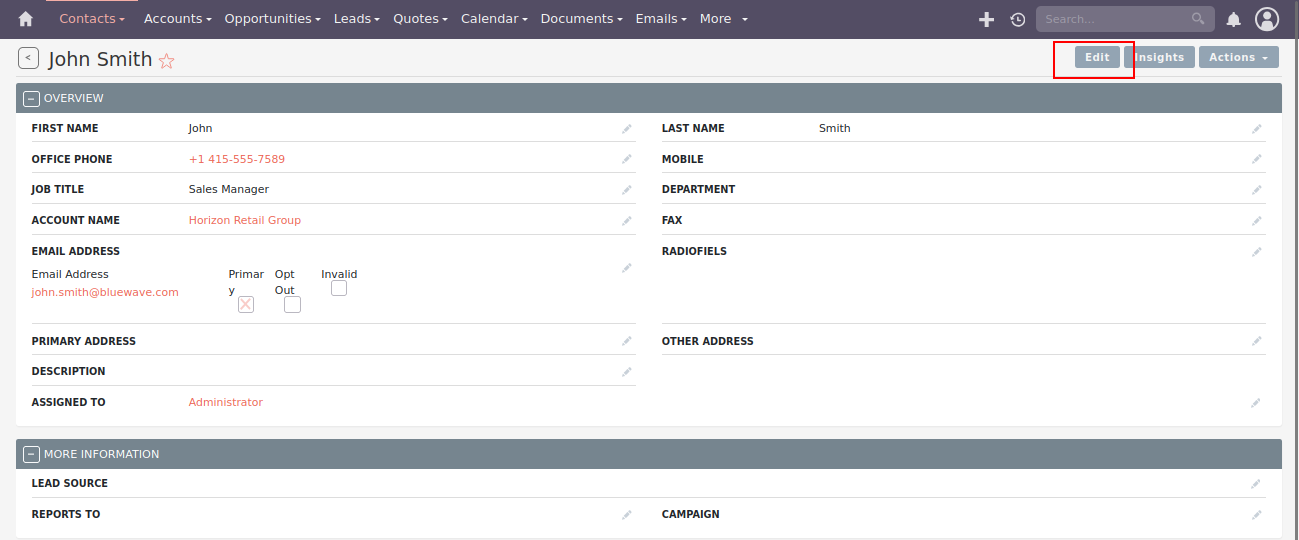The height and width of the screenshot is (540, 1299).
Task: Open the Accounts menu
Action: pos(178,19)
